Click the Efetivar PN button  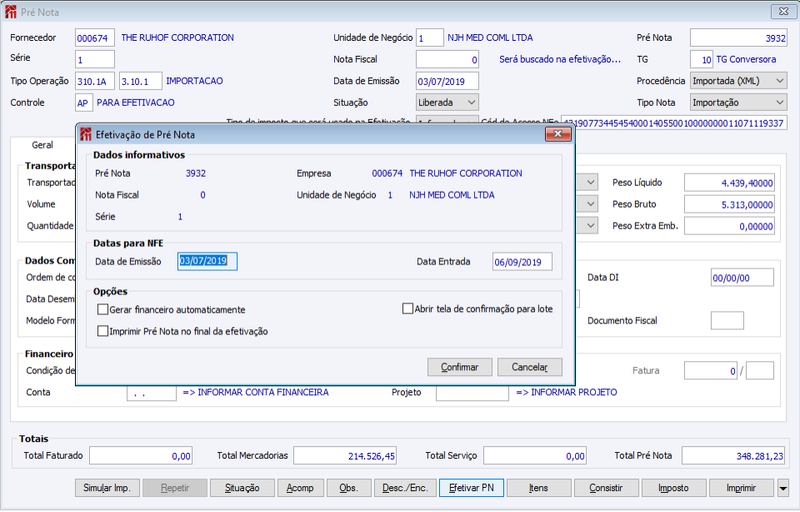pyautogui.click(x=471, y=488)
